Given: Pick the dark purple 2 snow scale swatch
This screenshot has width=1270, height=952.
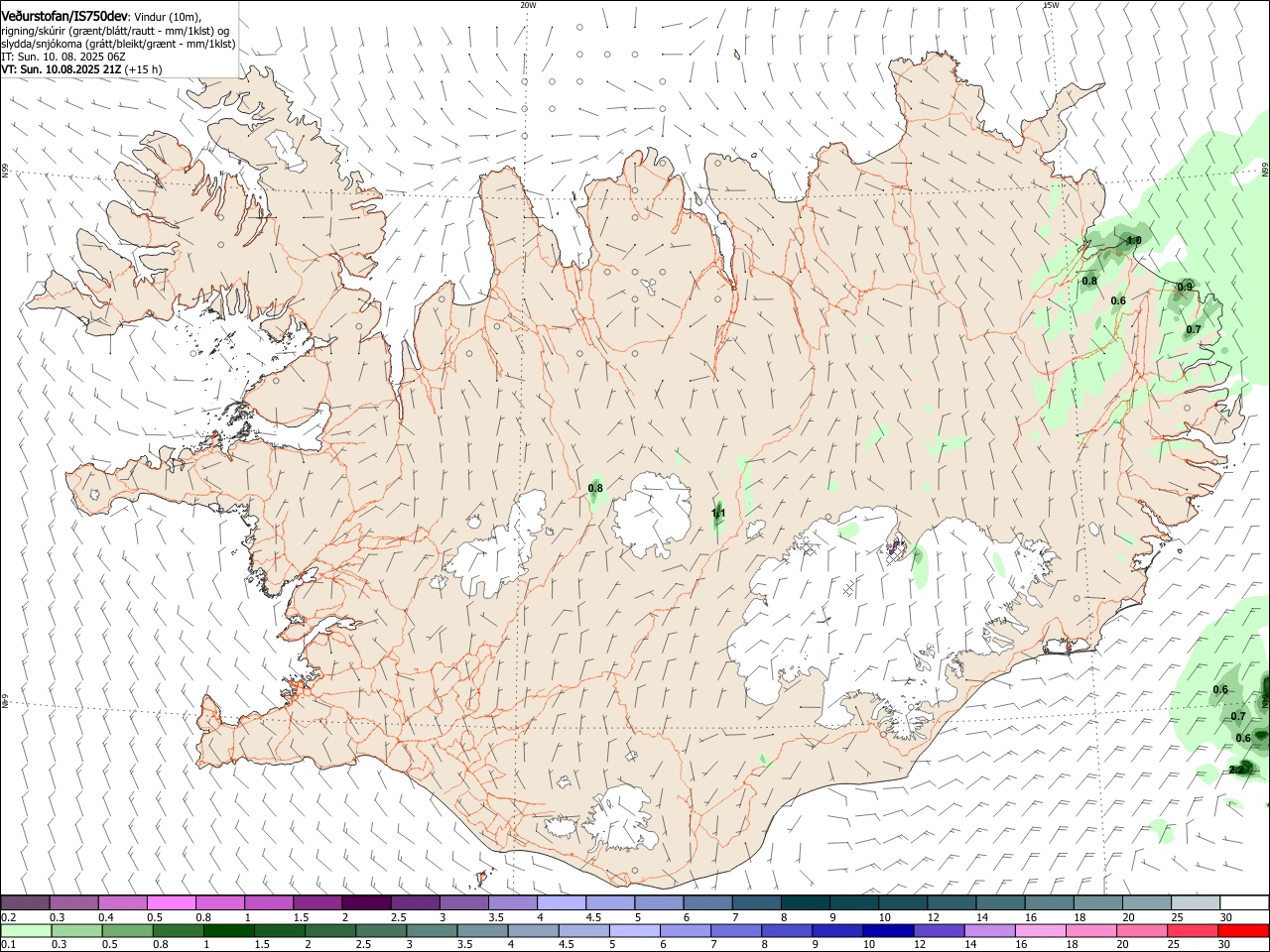Looking at the screenshot, I should (x=365, y=902).
